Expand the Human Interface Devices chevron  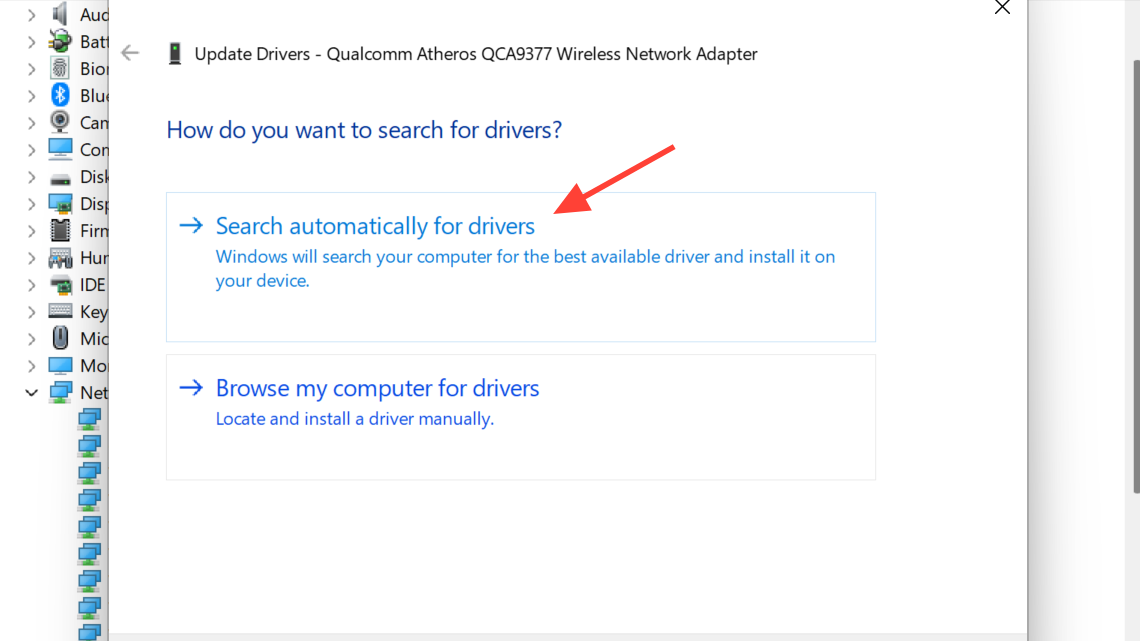click(x=31, y=258)
